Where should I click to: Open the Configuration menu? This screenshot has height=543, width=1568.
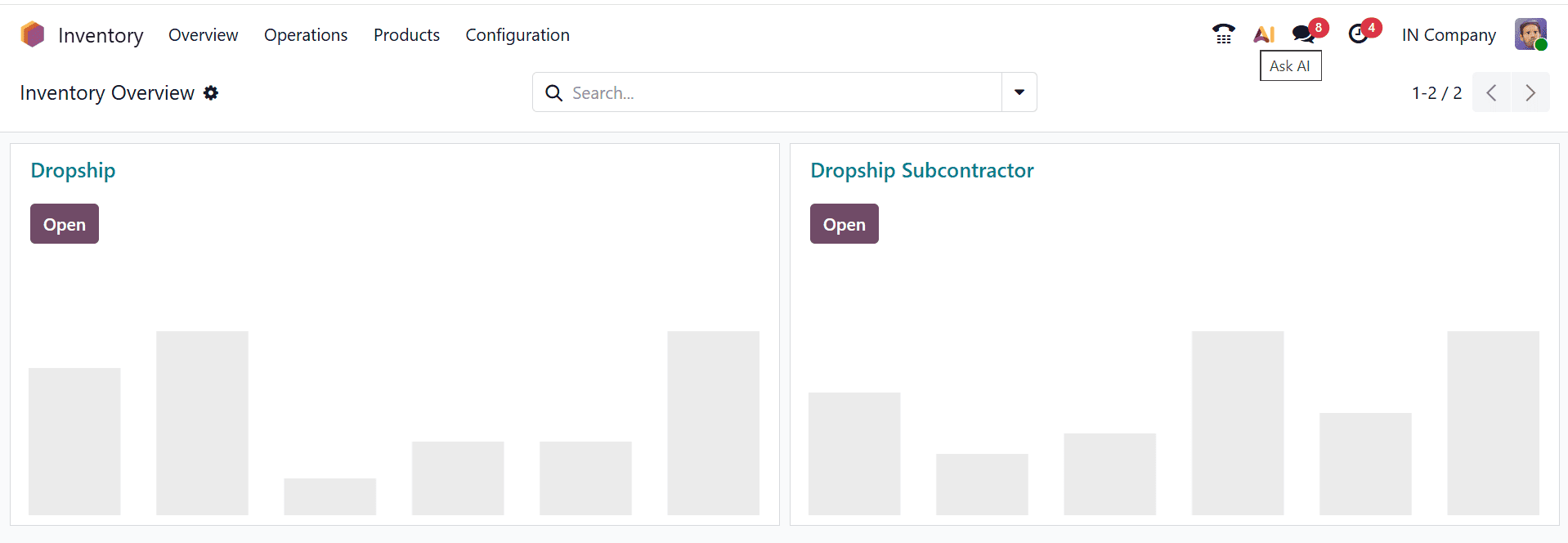(517, 34)
